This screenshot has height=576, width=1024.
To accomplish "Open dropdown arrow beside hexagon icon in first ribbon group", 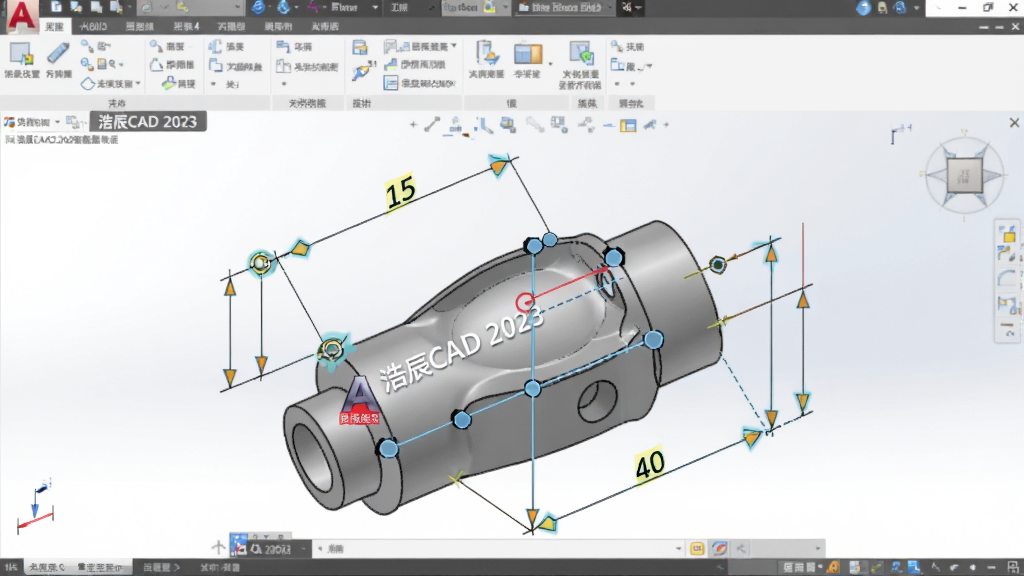I will tap(138, 83).
